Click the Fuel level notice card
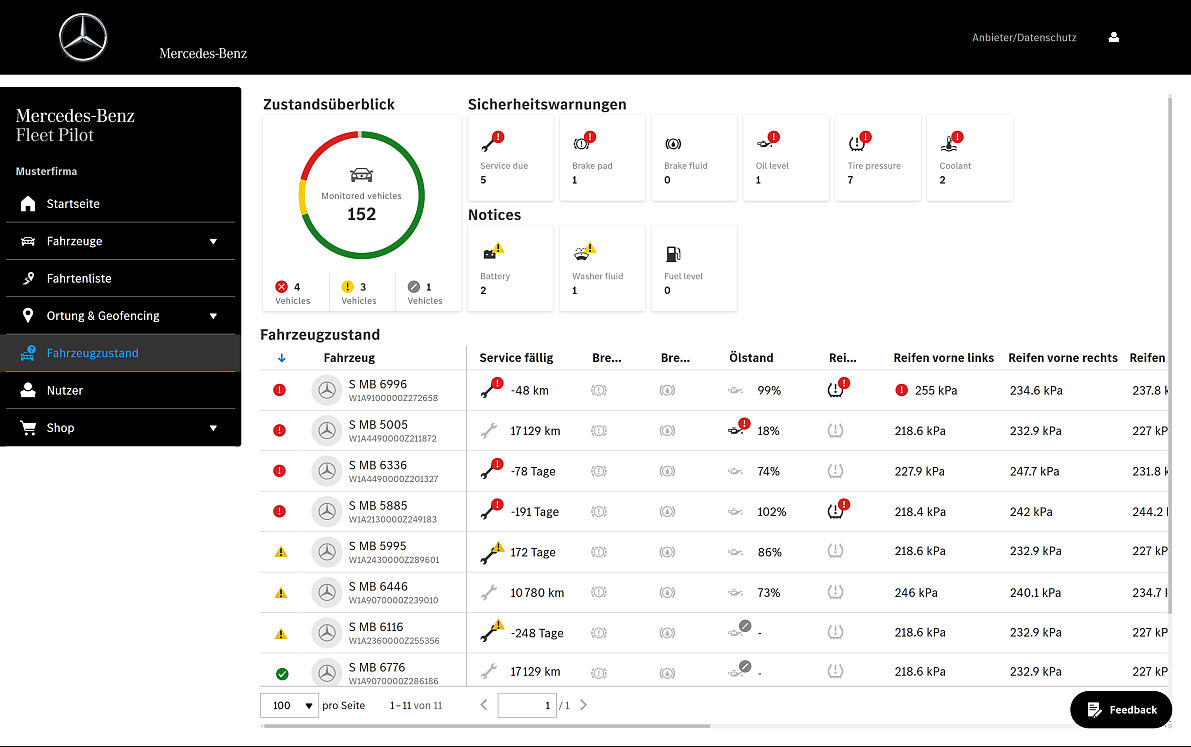 point(693,268)
